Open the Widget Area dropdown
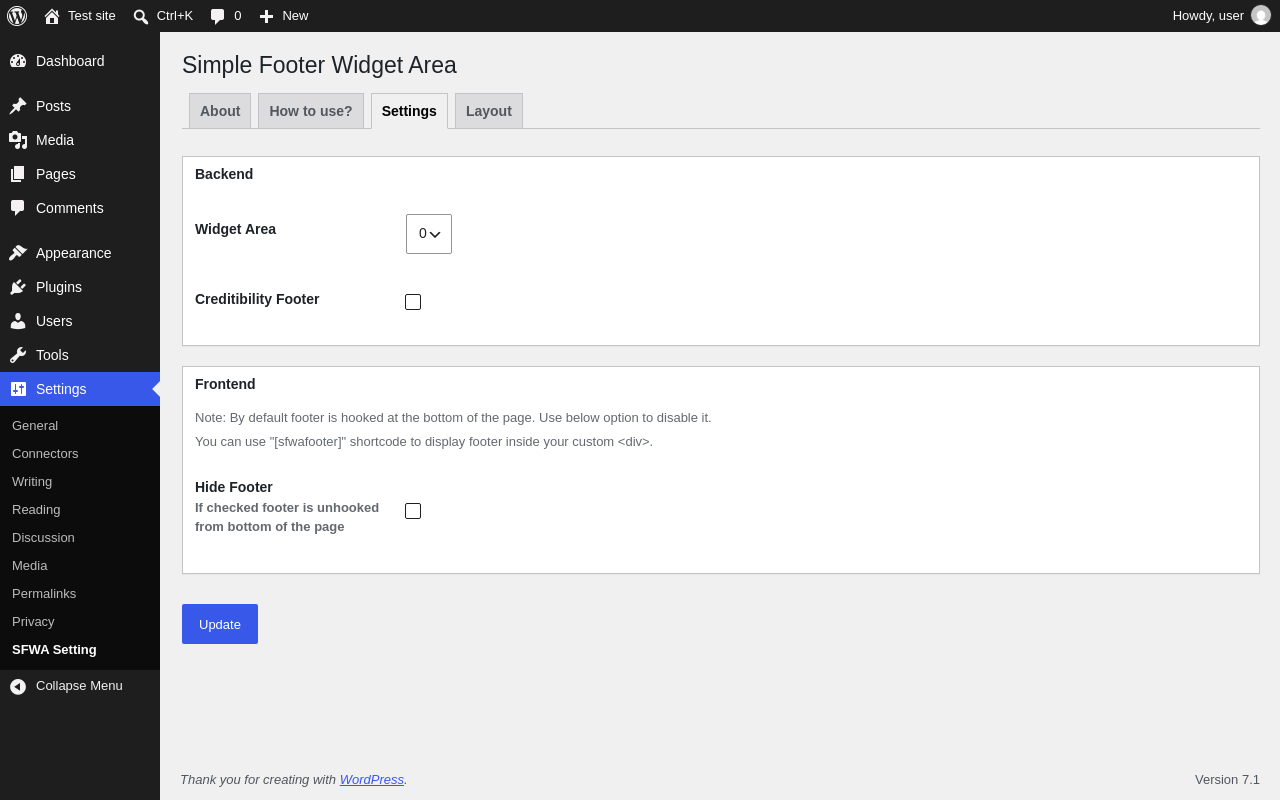This screenshot has width=1280, height=800. click(x=429, y=234)
